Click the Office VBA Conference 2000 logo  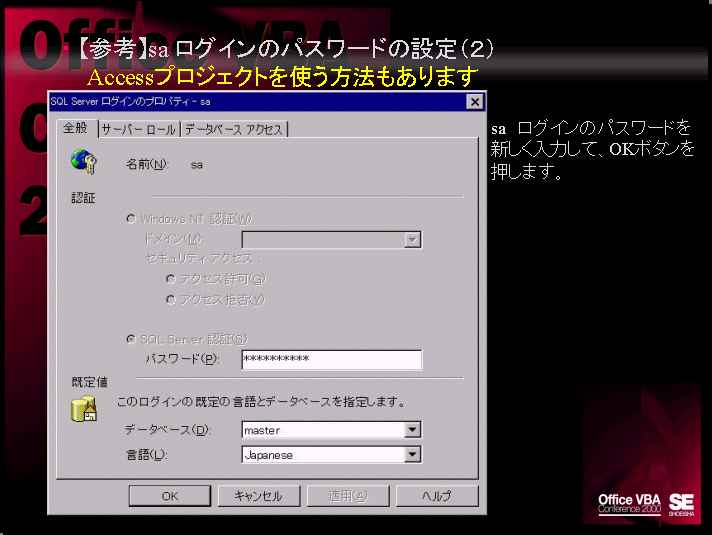[629, 504]
